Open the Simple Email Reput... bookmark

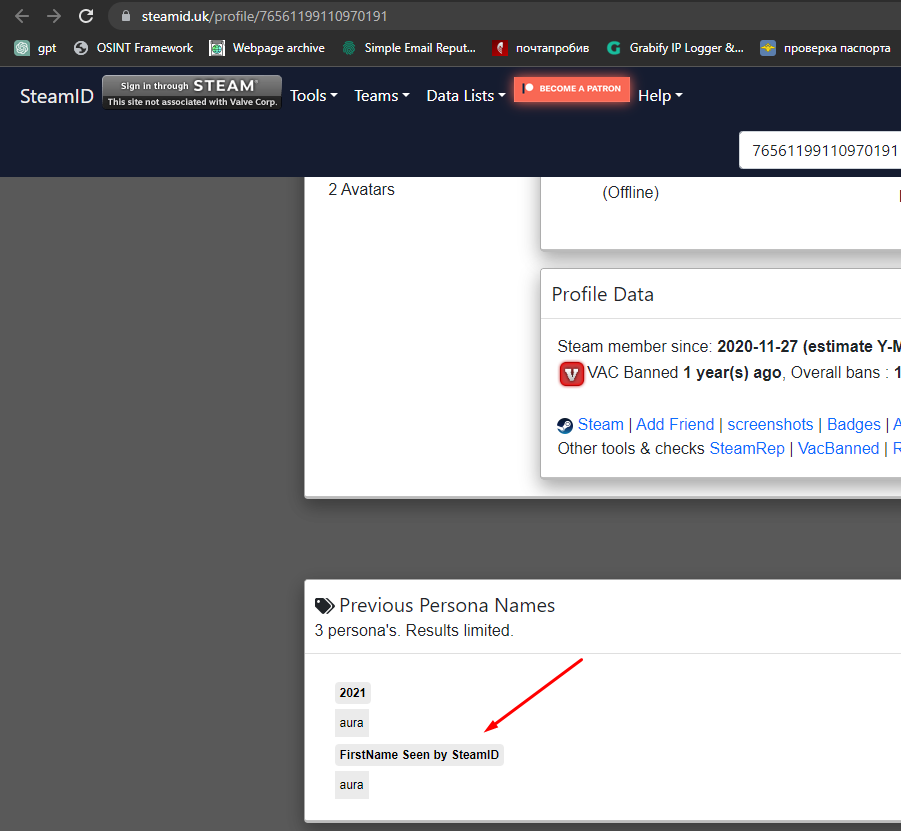point(409,48)
